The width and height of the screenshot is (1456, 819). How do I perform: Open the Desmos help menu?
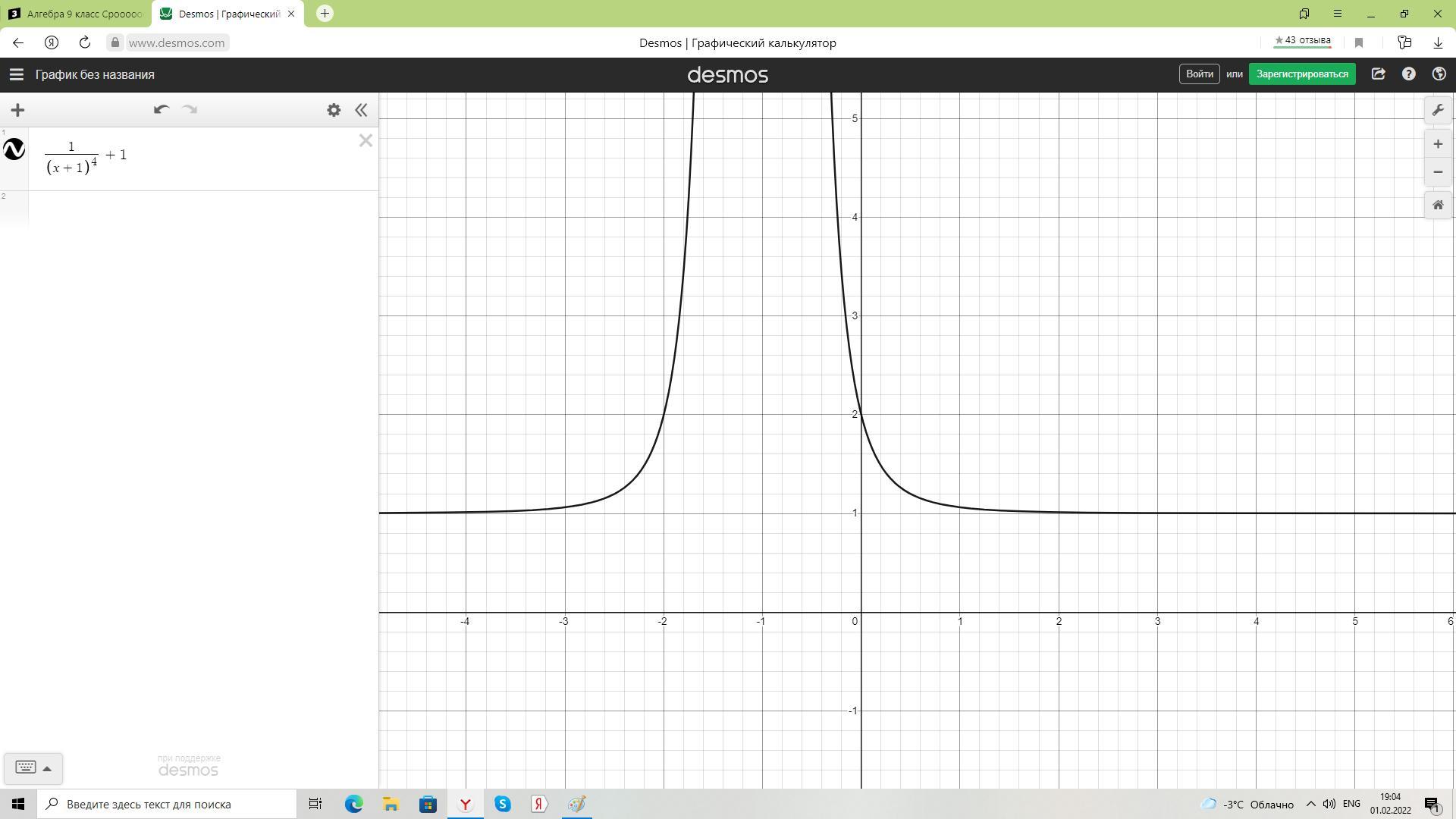pos(1408,74)
